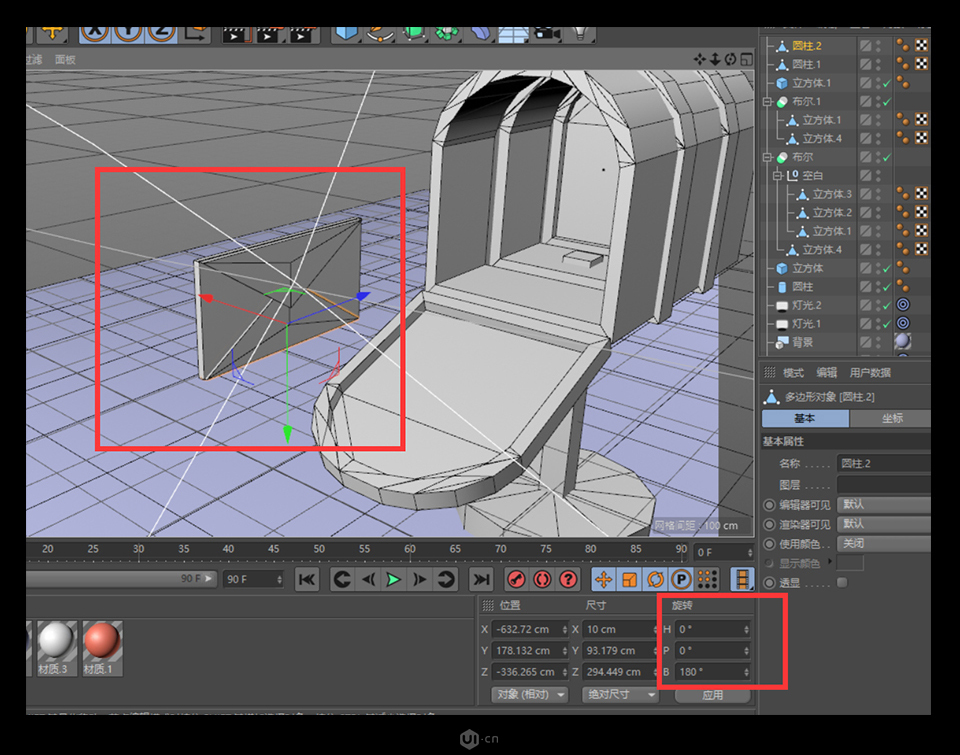The image size is (960, 755).
Task: Collapse the 布尔 object hierarchy
Action: pyautogui.click(x=765, y=156)
